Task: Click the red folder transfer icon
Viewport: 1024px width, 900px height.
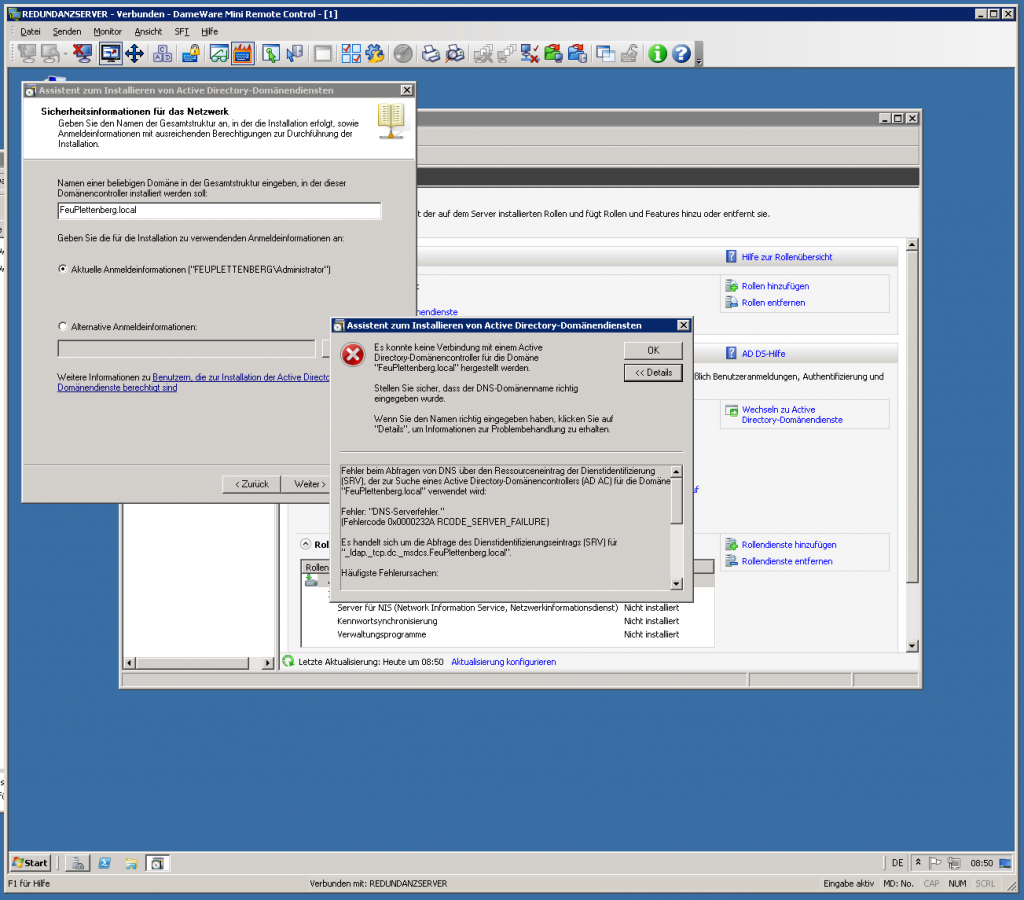Action: click(x=577, y=54)
